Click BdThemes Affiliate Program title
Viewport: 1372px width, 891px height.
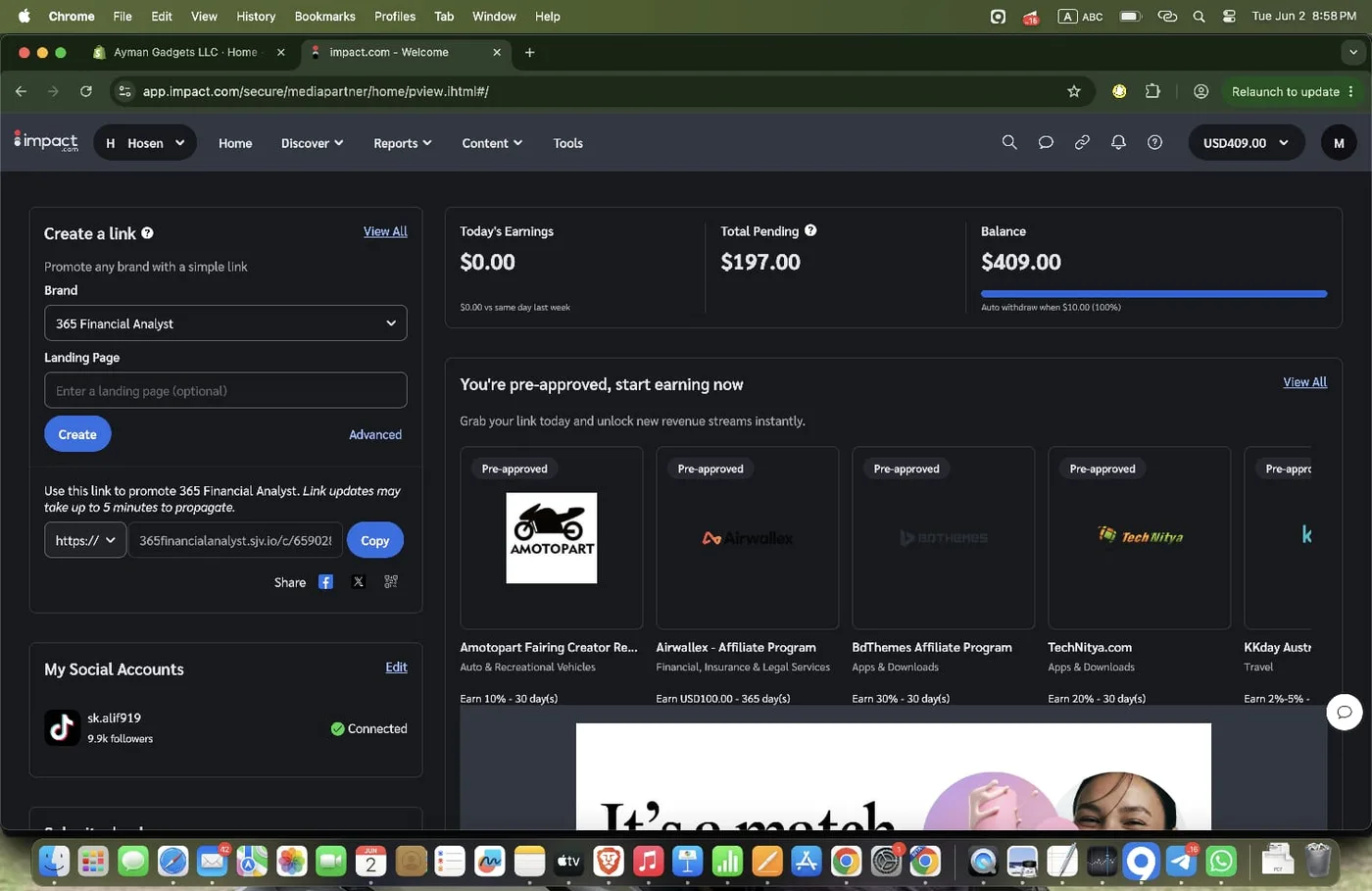[932, 647]
